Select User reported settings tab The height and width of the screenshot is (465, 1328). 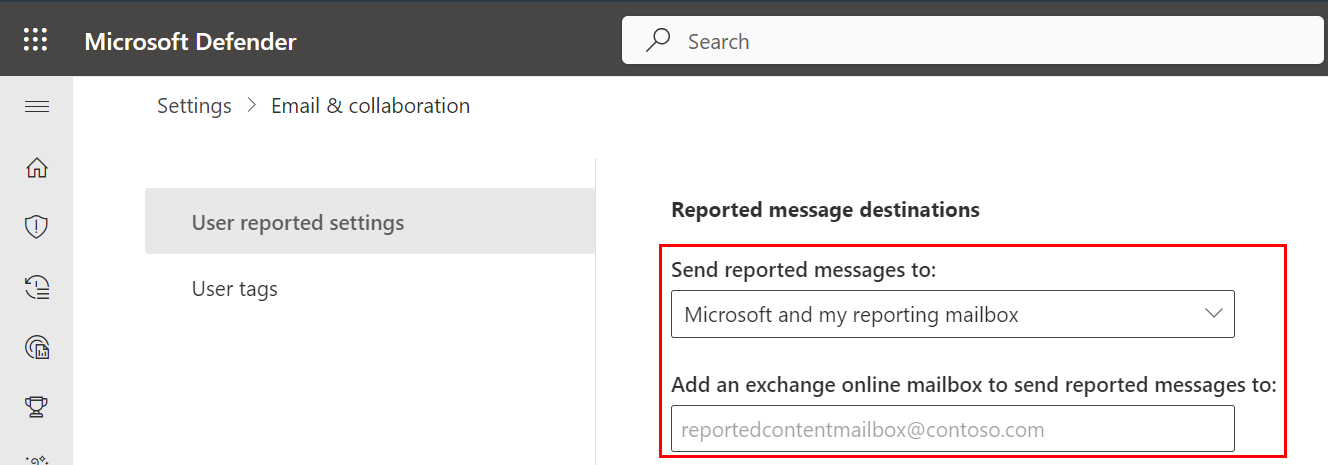coord(370,222)
